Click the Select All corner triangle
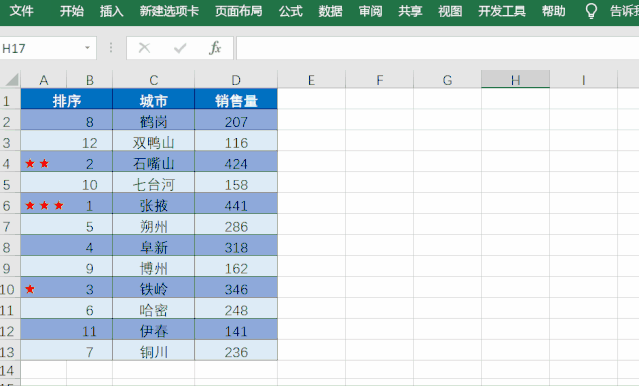The height and width of the screenshot is (386, 639). tap(11, 79)
